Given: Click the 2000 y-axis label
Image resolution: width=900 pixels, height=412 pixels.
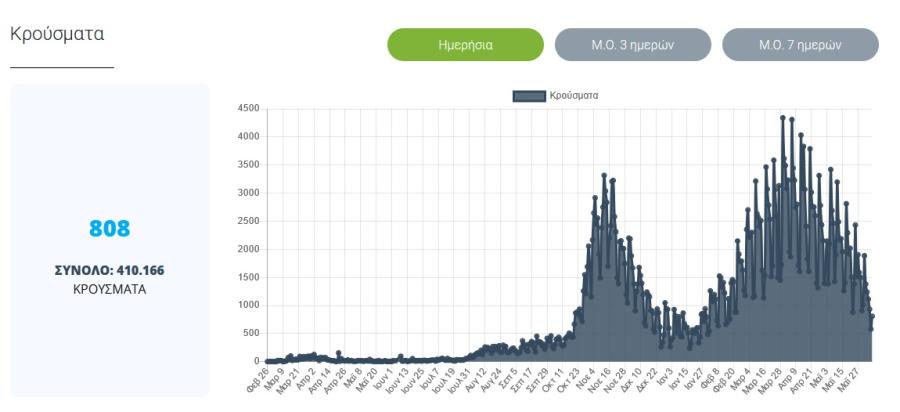Looking at the screenshot, I should click(248, 249).
